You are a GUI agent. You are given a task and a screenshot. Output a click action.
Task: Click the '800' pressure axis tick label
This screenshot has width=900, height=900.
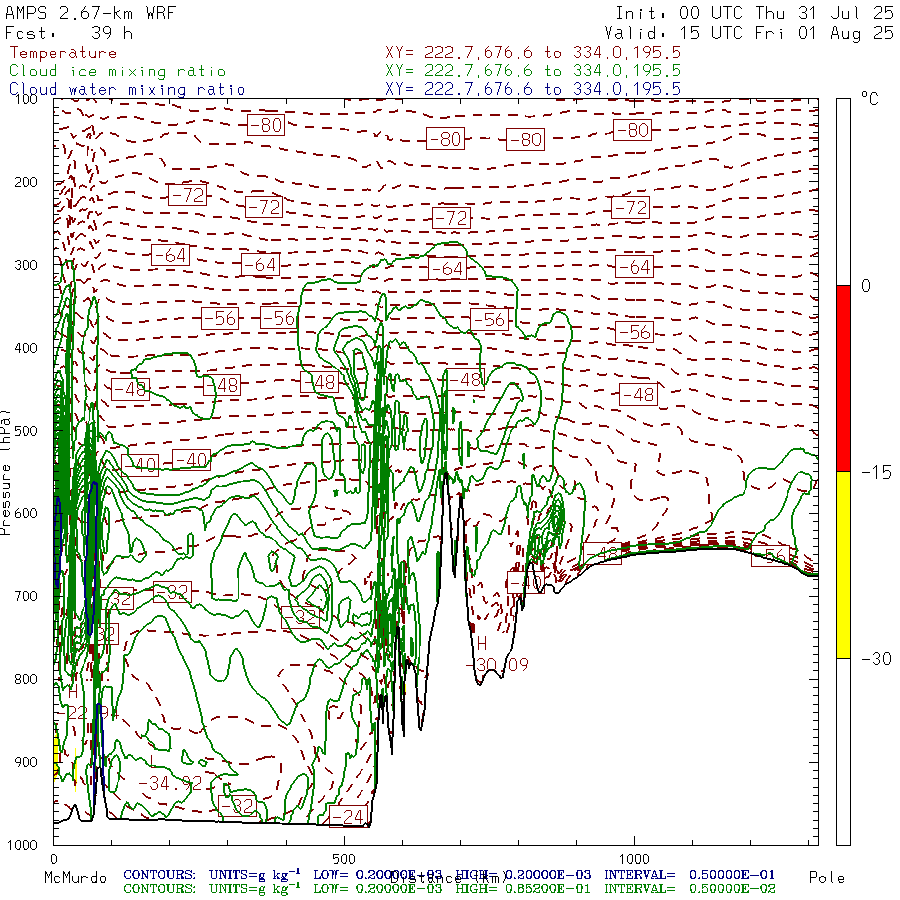tap(25, 680)
